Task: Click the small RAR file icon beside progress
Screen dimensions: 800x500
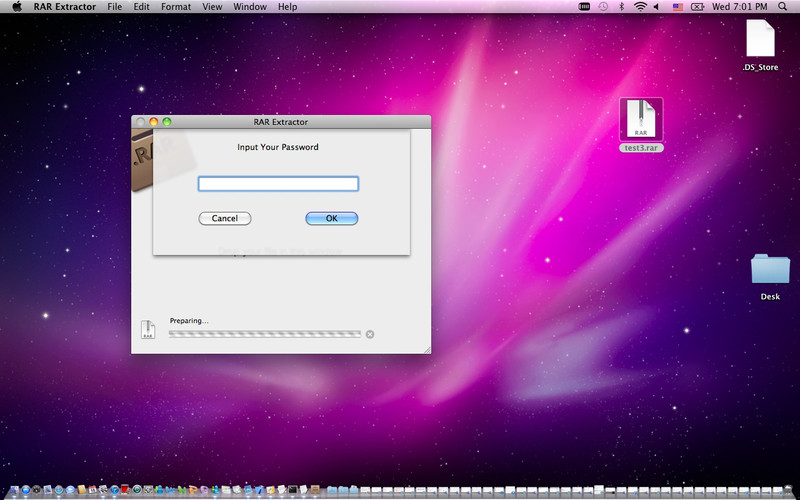Action: click(148, 329)
